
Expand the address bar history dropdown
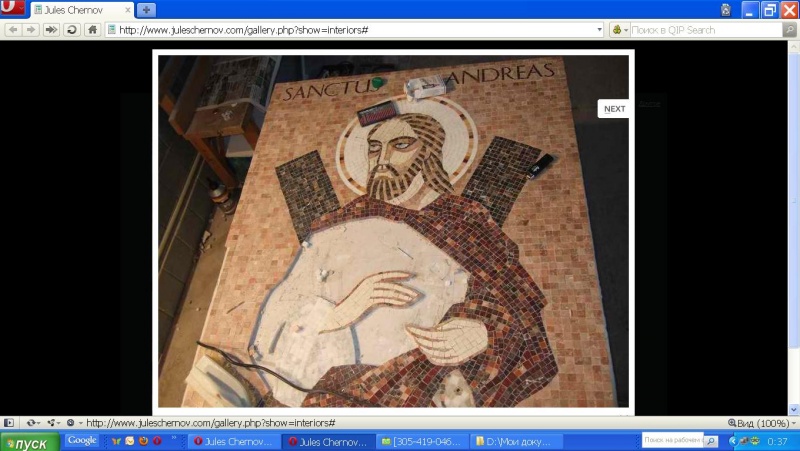[x=598, y=30]
